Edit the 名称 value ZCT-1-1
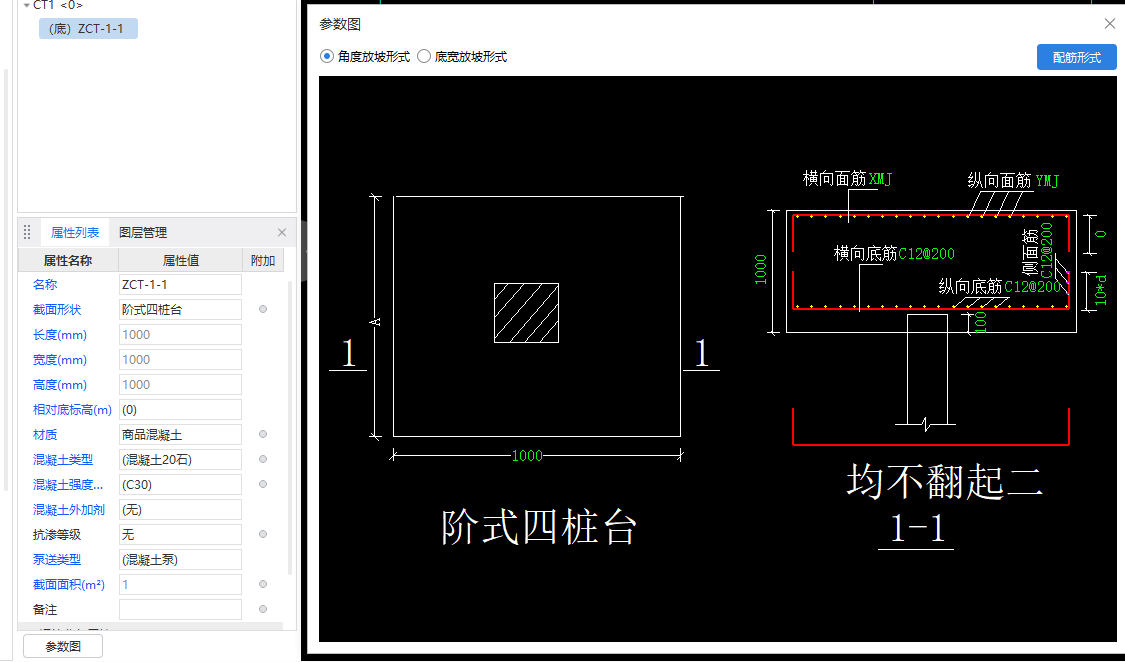Screen dimensions: 1125x662 coord(180,285)
